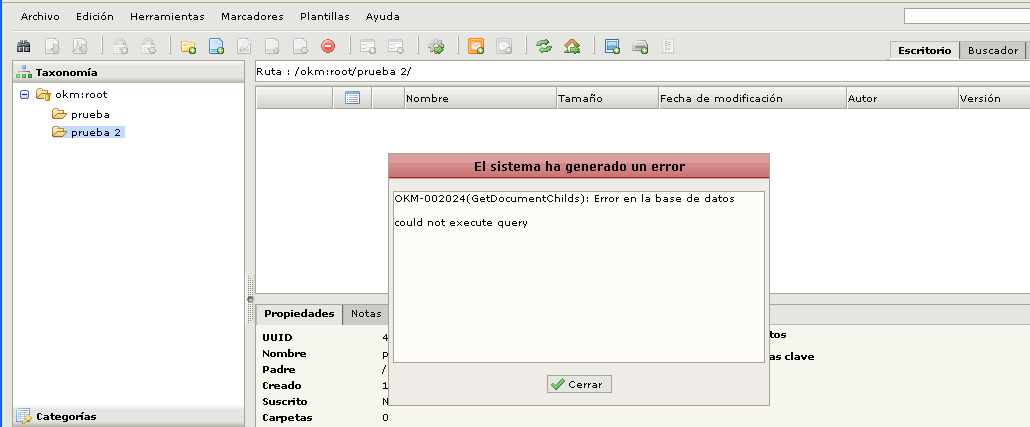Click the Lock icon with the plus padlock
Image resolution: width=1030 pixels, height=427 pixels.
click(x=121, y=47)
